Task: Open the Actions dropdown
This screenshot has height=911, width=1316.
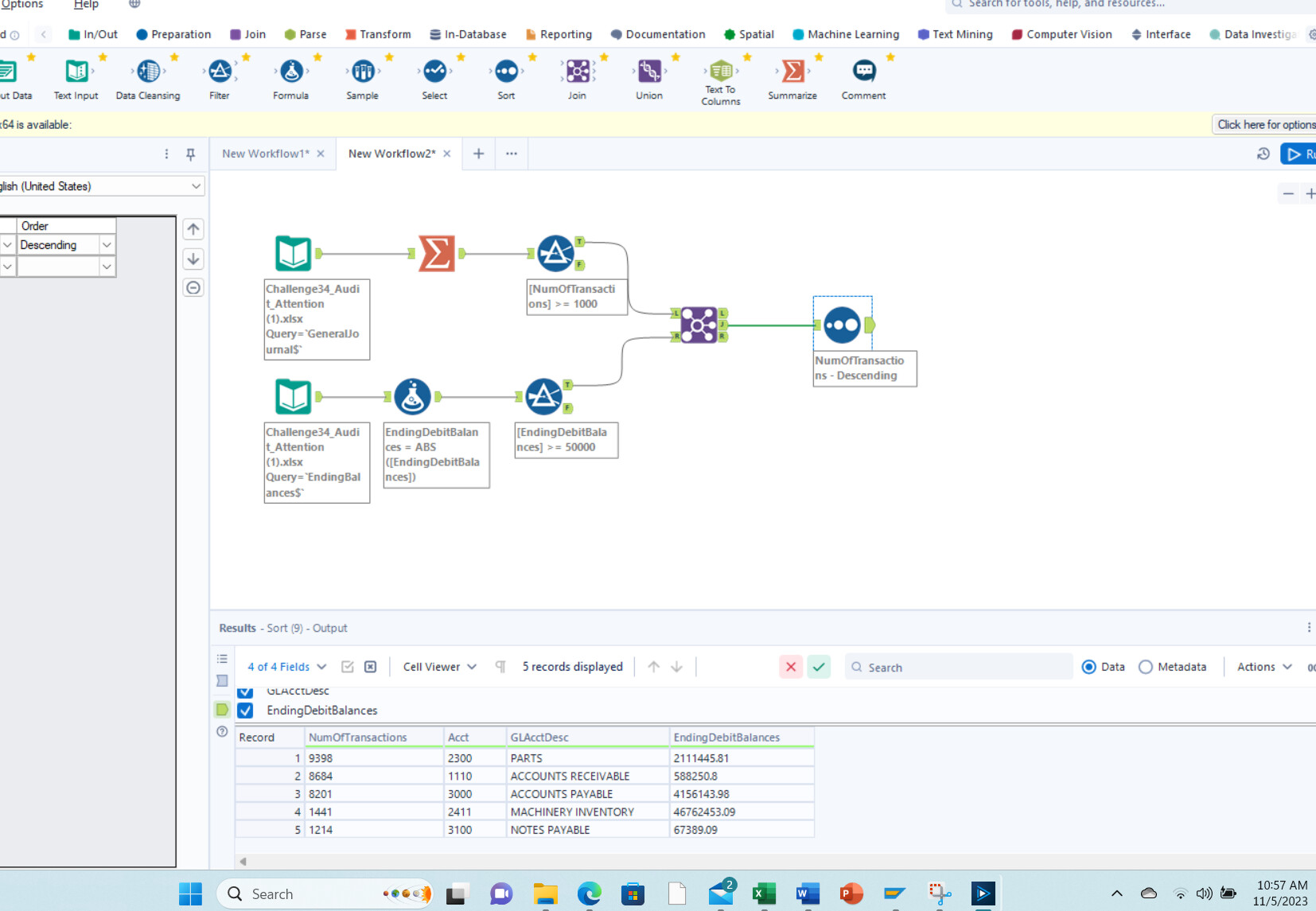Action: point(1264,667)
